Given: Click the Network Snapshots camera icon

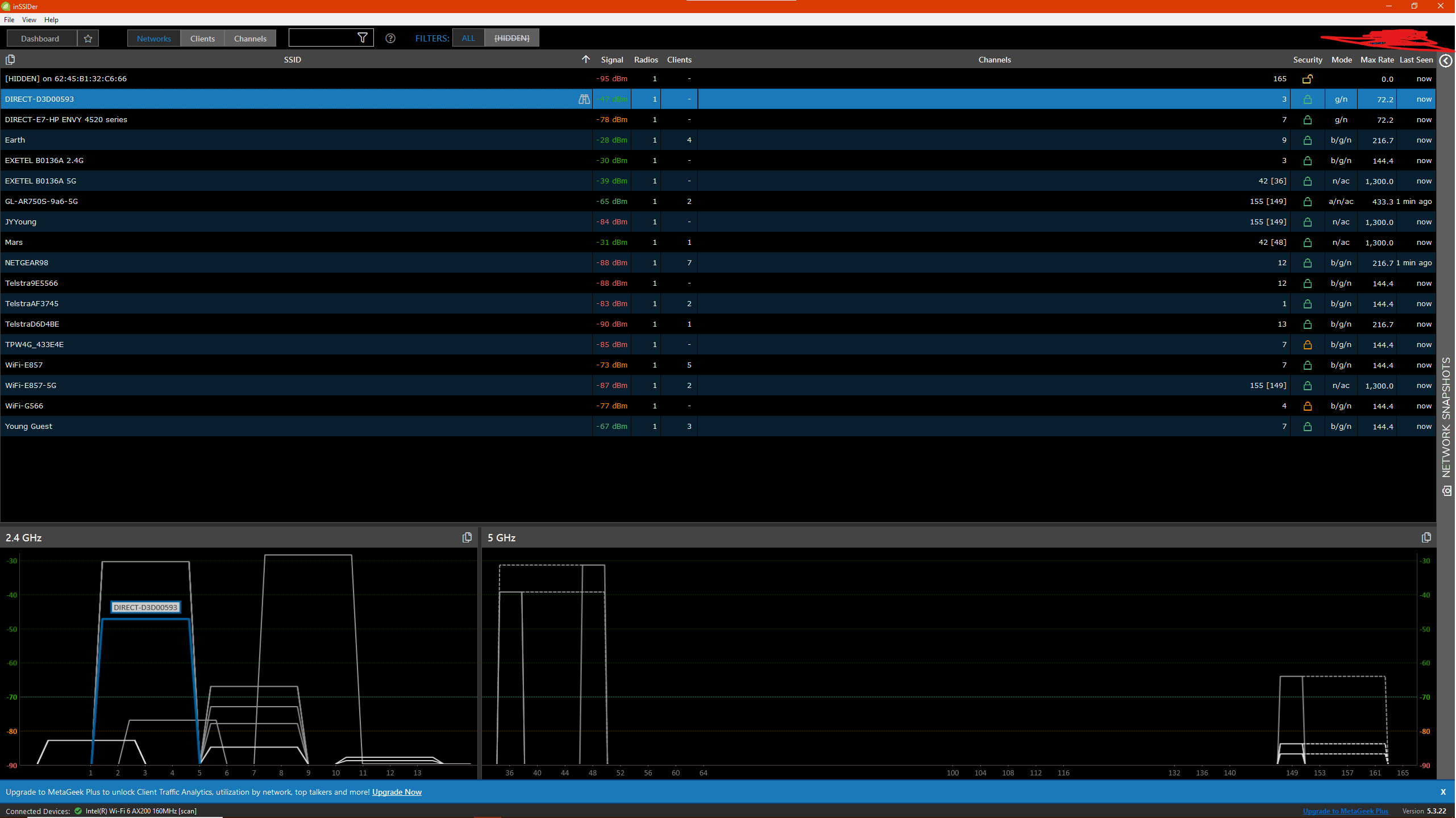Looking at the screenshot, I should [x=1446, y=491].
